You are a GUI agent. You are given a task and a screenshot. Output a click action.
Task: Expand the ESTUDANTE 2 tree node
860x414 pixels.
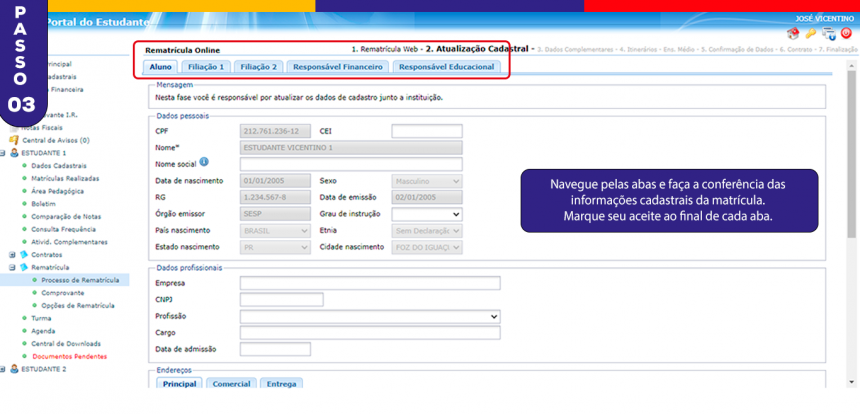3,369
